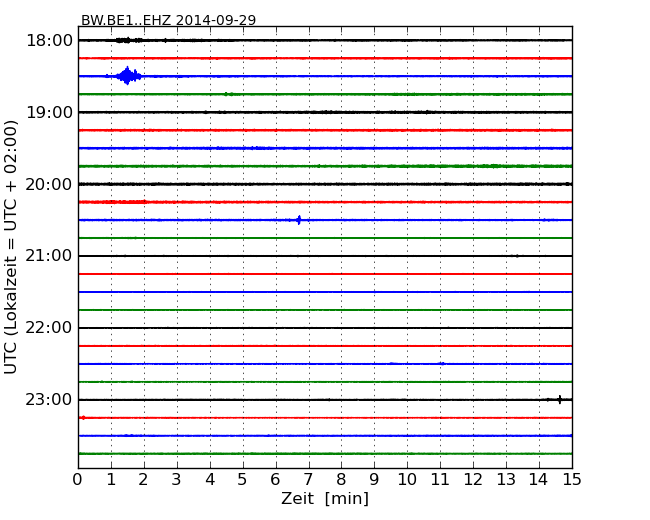
Task: Click the x-axis tick label 7
Action: coord(308,480)
